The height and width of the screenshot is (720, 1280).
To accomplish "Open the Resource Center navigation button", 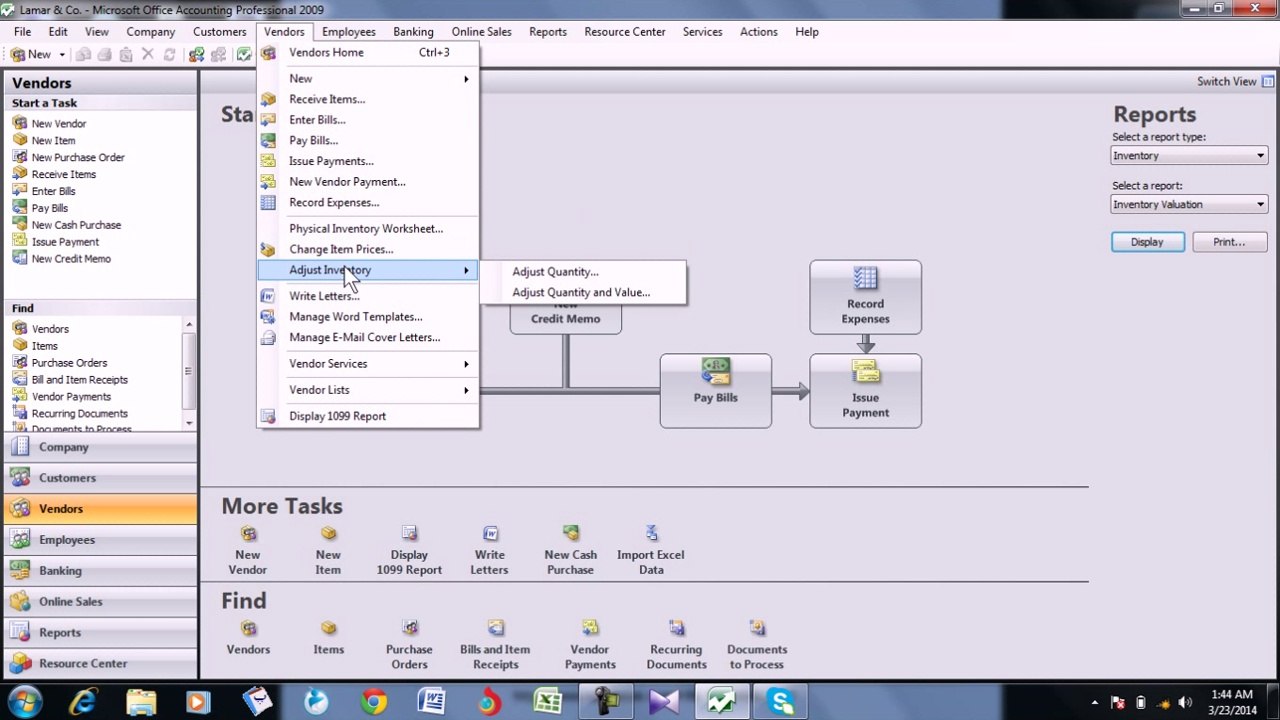I will pos(100,664).
